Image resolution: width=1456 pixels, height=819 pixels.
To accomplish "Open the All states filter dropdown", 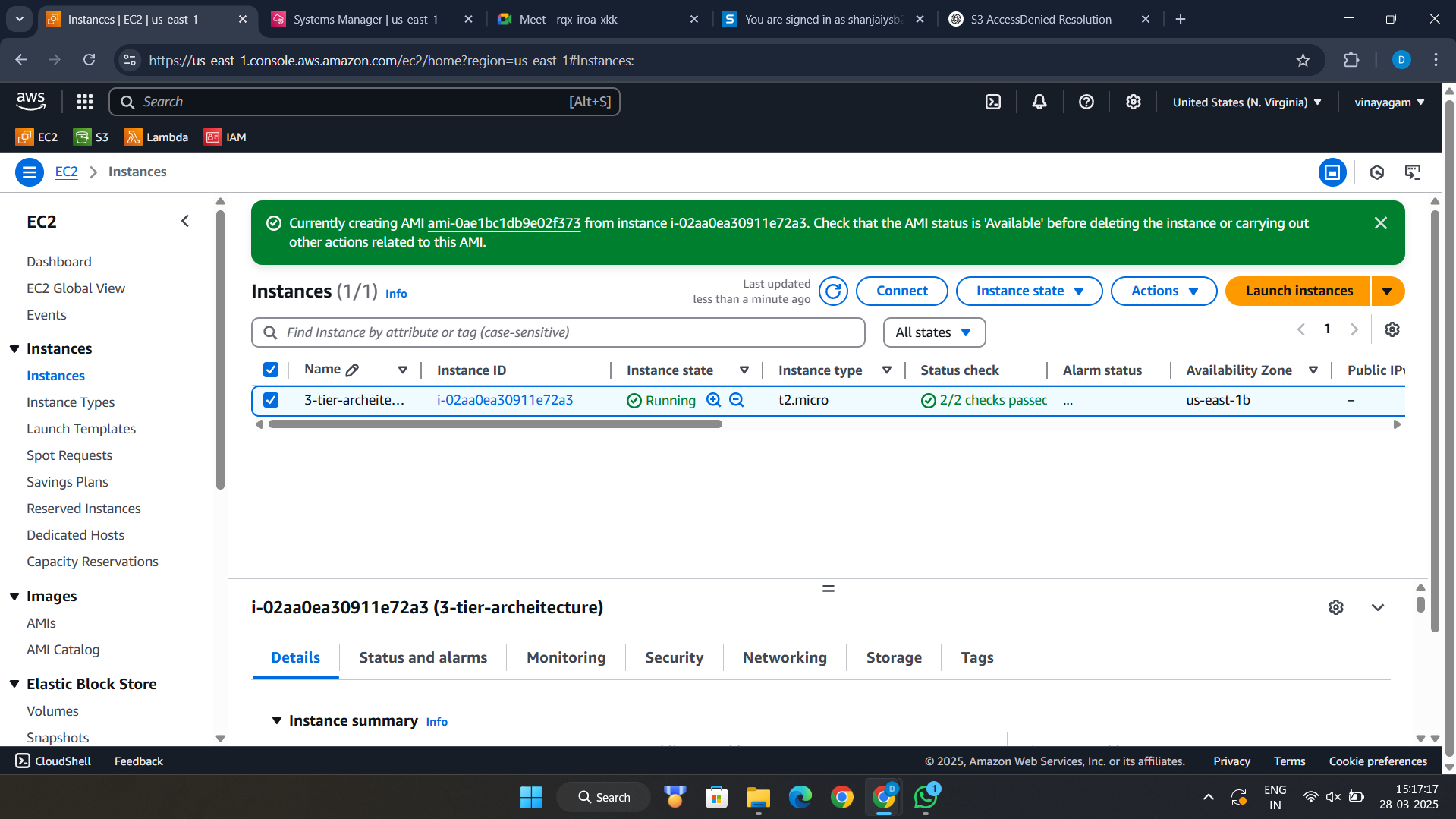I will (934, 332).
